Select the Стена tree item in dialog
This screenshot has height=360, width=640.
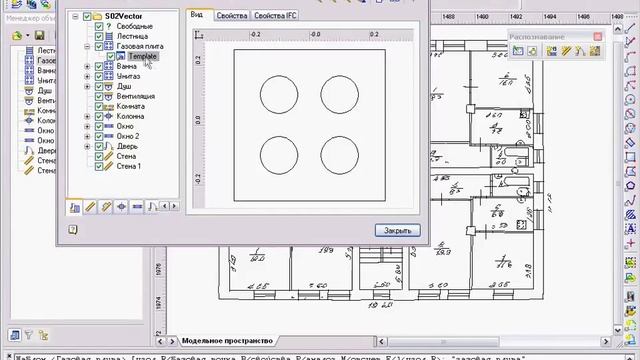point(126,156)
